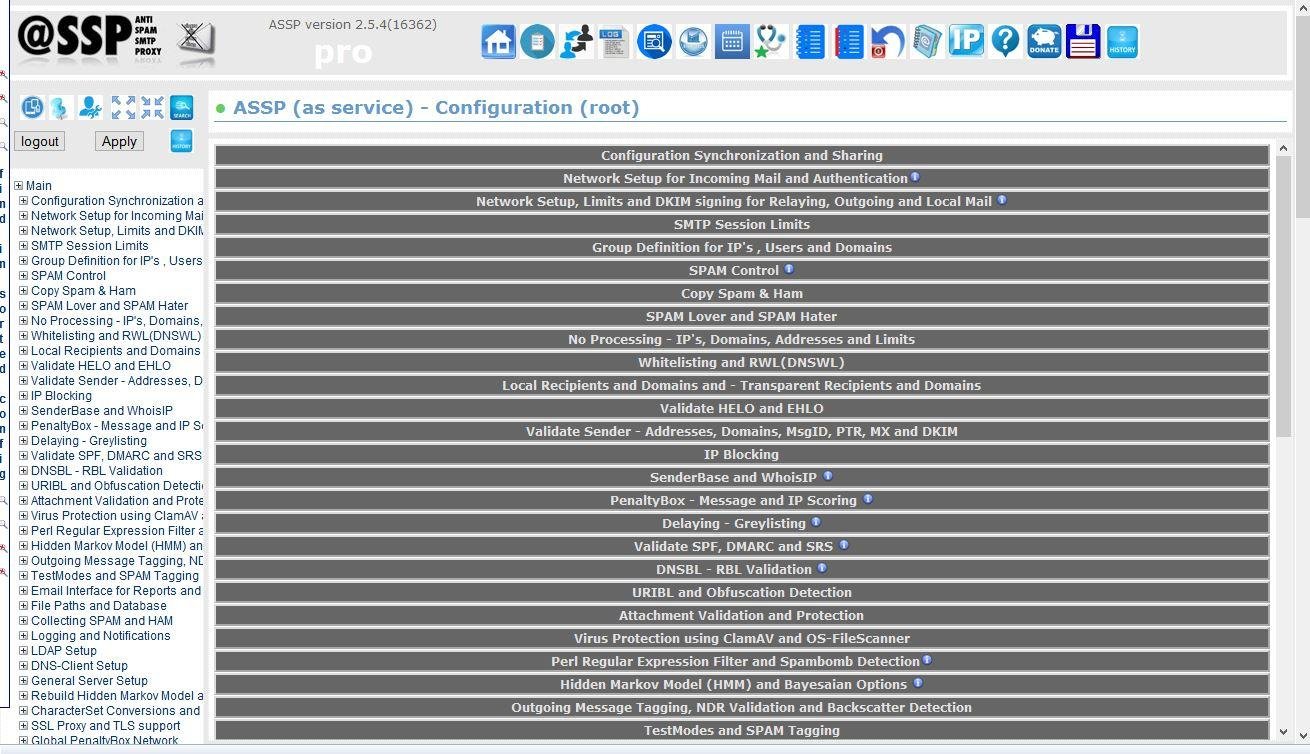This screenshot has width=1310, height=754.
Task: Open the Home icon in top toolbar
Action: pyautogui.click(x=498, y=42)
